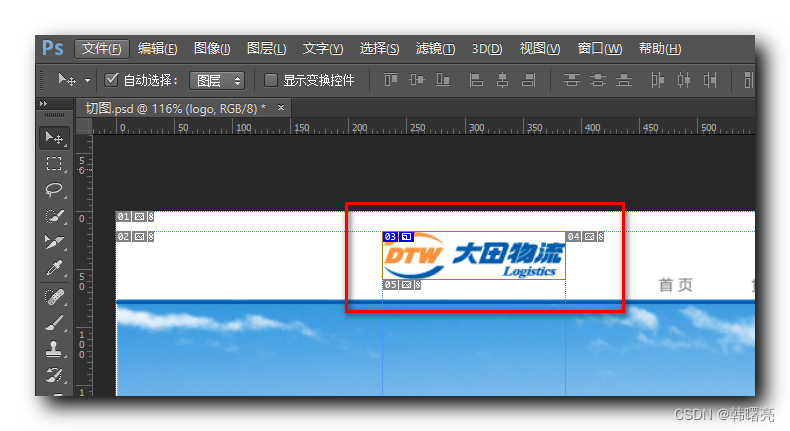Open the 文件(F) menu

pyautogui.click(x=102, y=48)
